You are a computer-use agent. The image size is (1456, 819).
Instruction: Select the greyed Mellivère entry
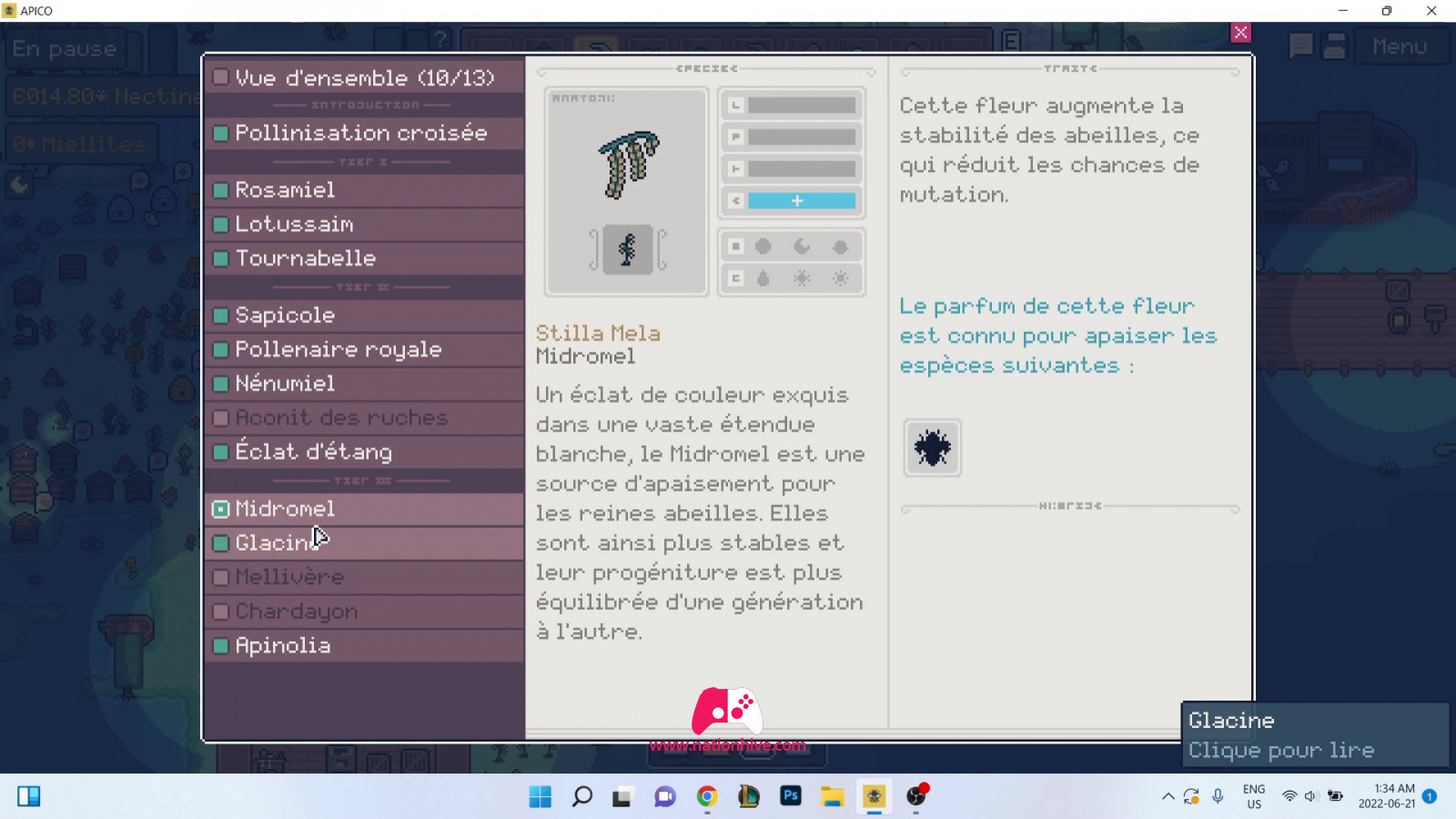click(x=364, y=577)
